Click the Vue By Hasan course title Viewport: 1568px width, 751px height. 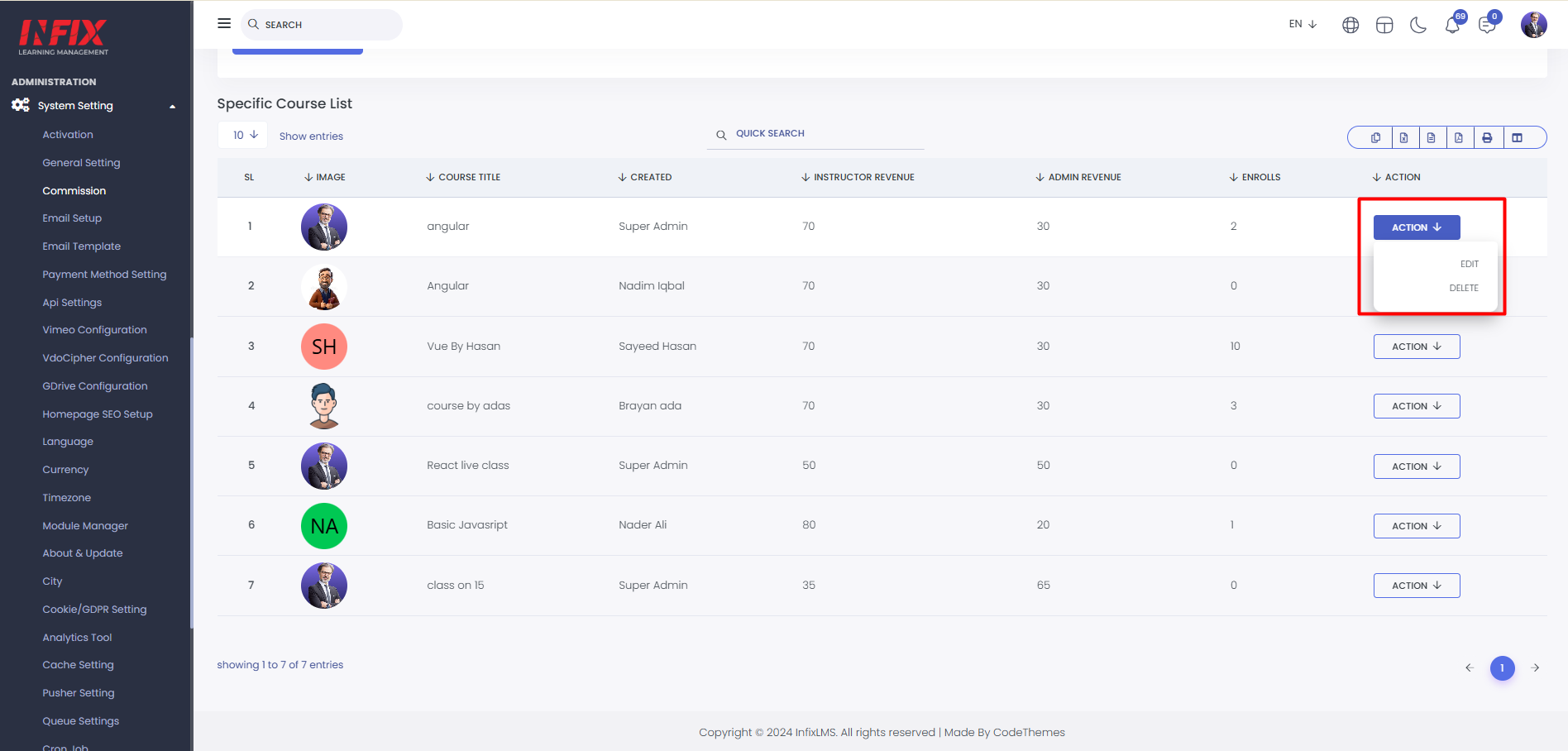[464, 347]
